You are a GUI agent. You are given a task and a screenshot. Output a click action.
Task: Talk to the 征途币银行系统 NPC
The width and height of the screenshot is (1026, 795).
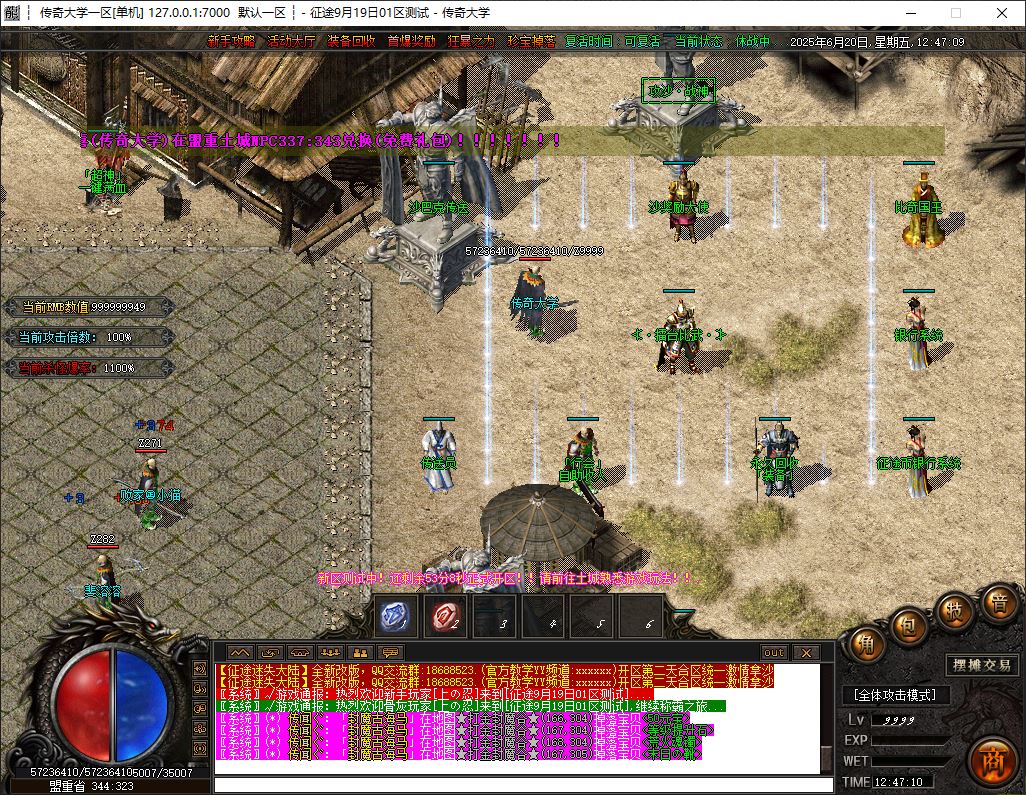[918, 461]
